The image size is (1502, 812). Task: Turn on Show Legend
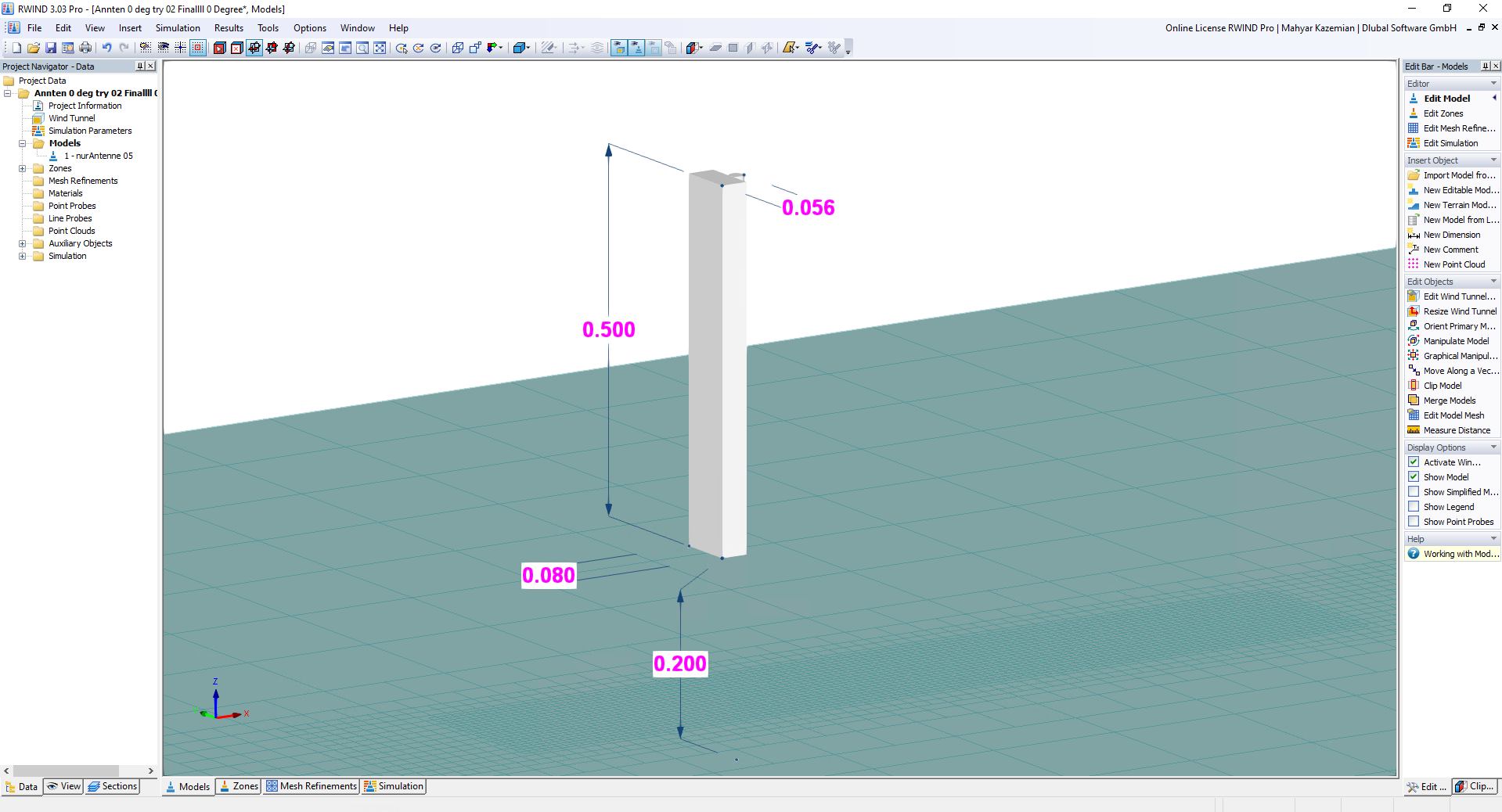(x=1414, y=506)
